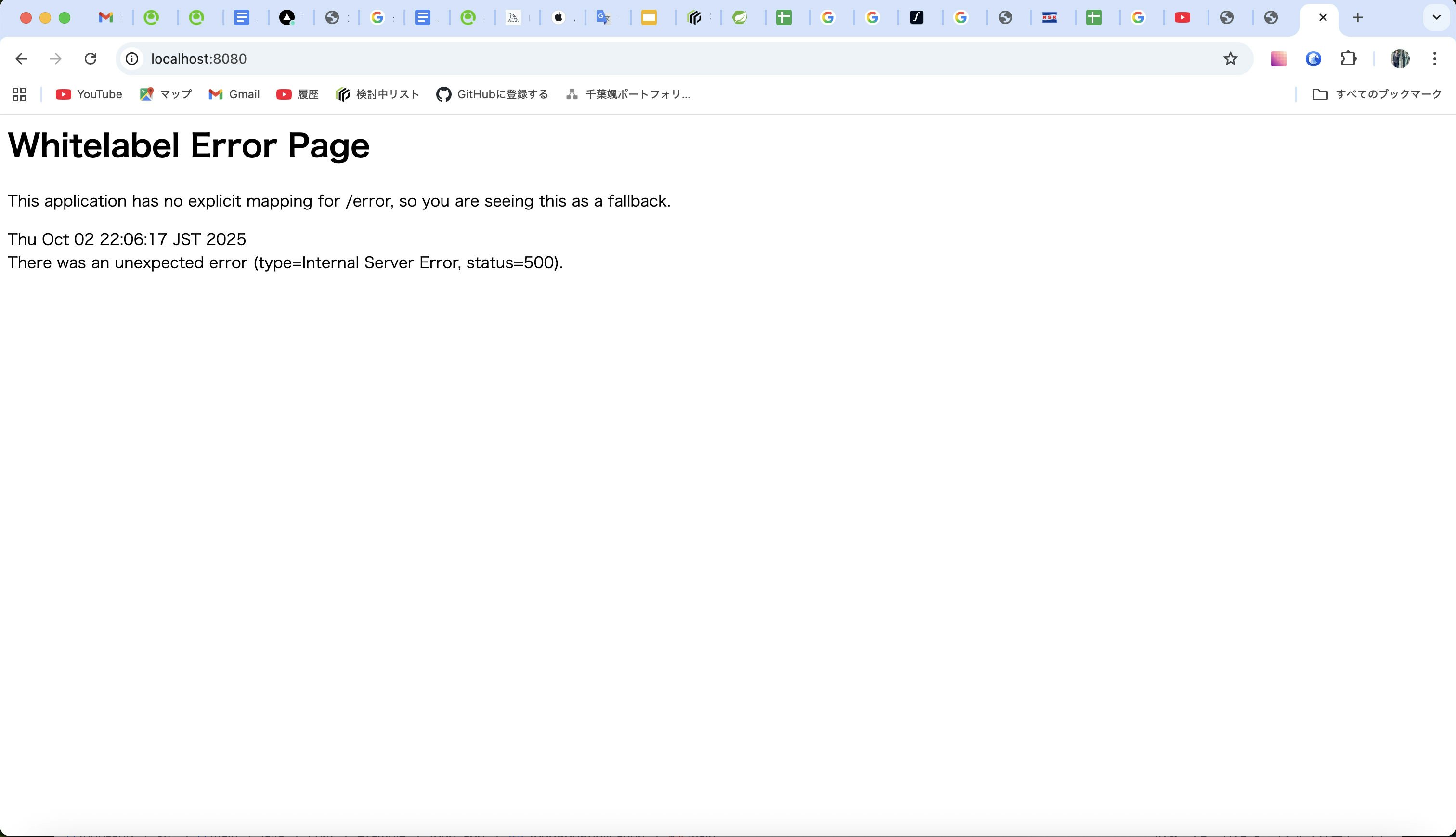Click the pink gradient extension icon

coord(1278,59)
